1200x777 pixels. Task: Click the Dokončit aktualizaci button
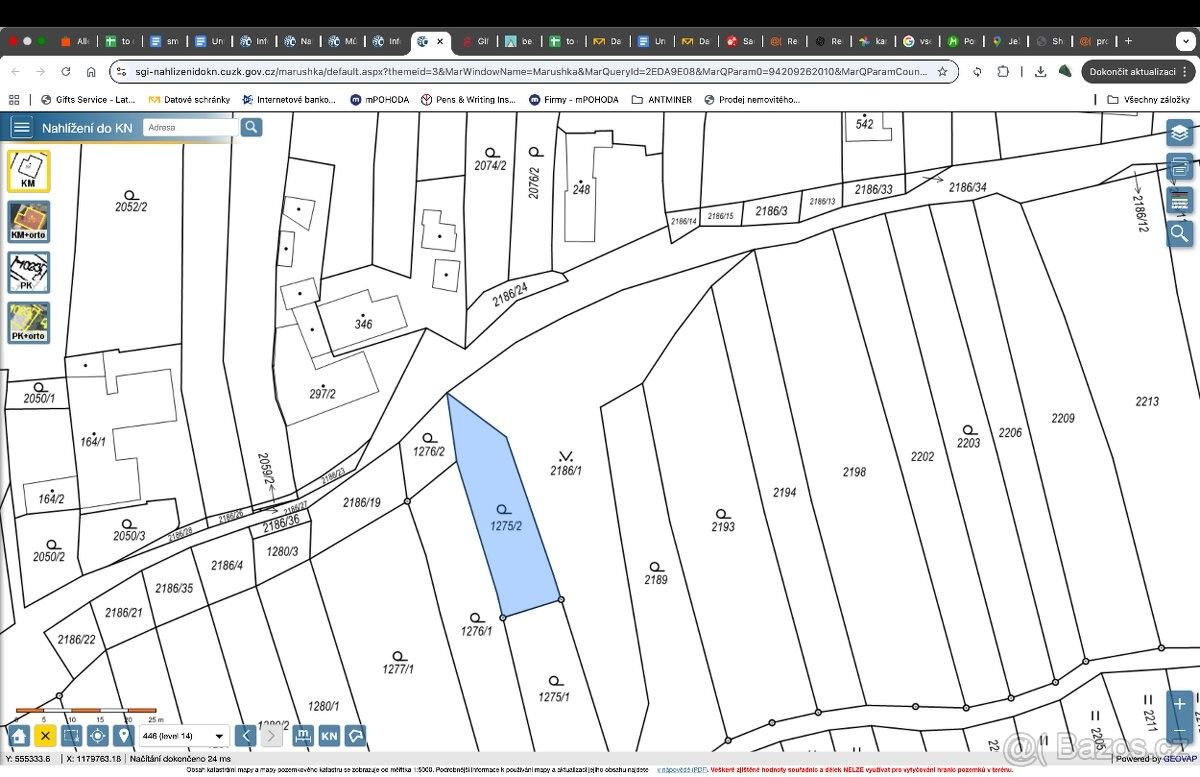pos(1135,72)
